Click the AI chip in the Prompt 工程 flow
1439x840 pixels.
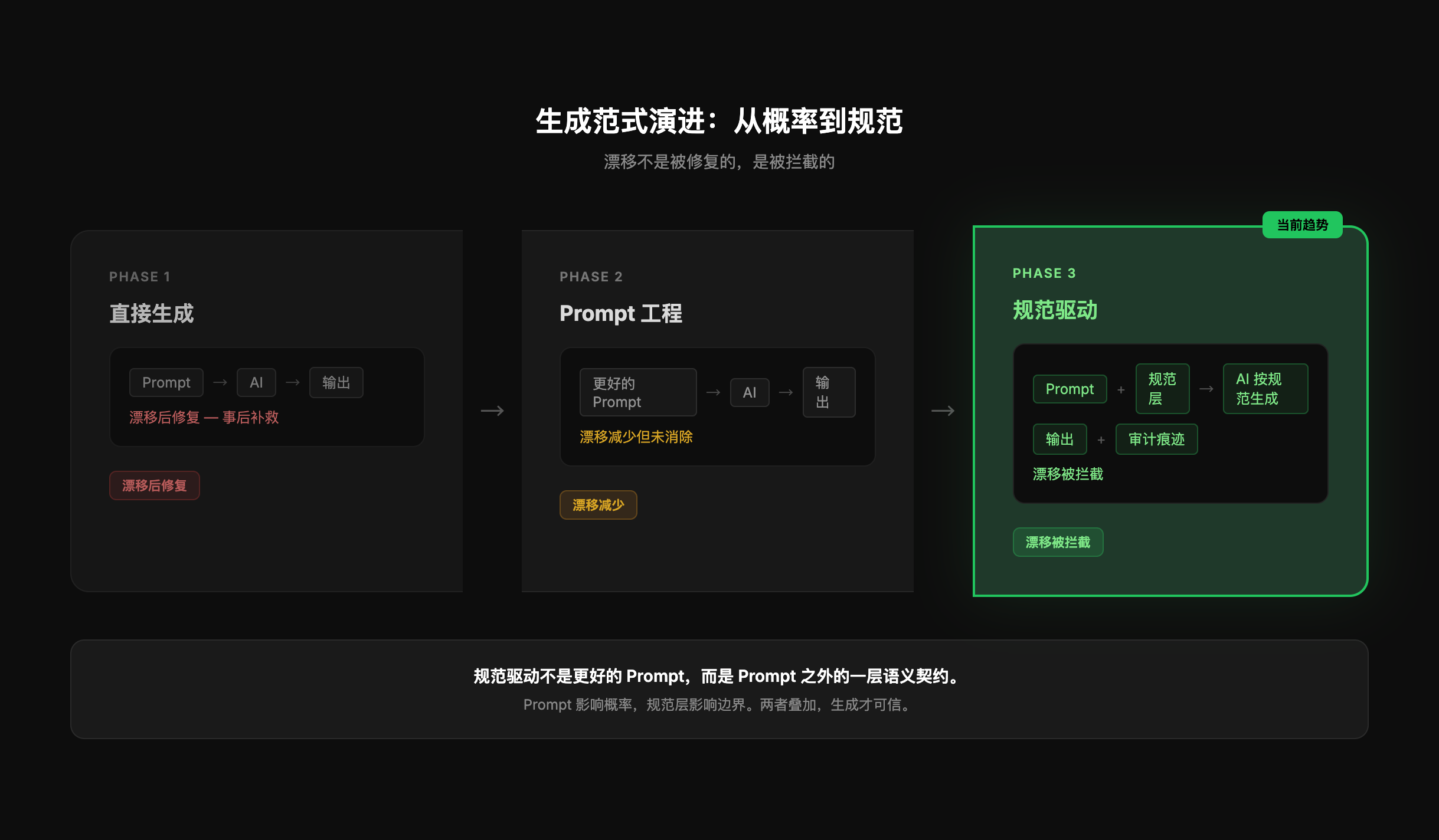pyautogui.click(x=750, y=392)
